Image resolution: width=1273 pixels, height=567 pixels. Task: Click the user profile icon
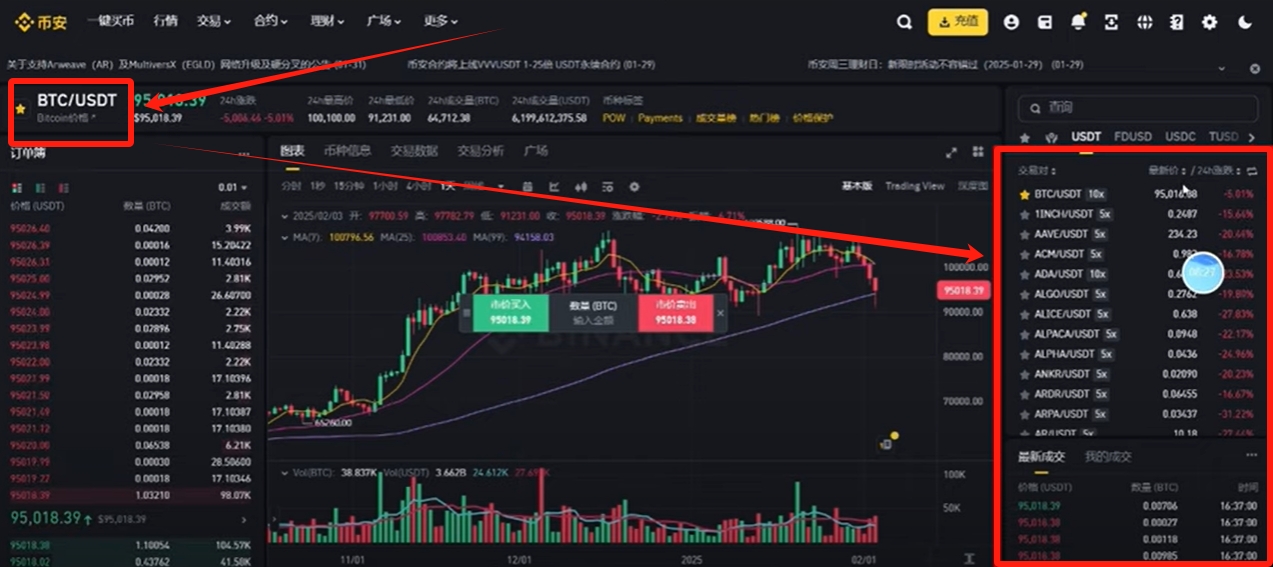pyautogui.click(x=1012, y=22)
